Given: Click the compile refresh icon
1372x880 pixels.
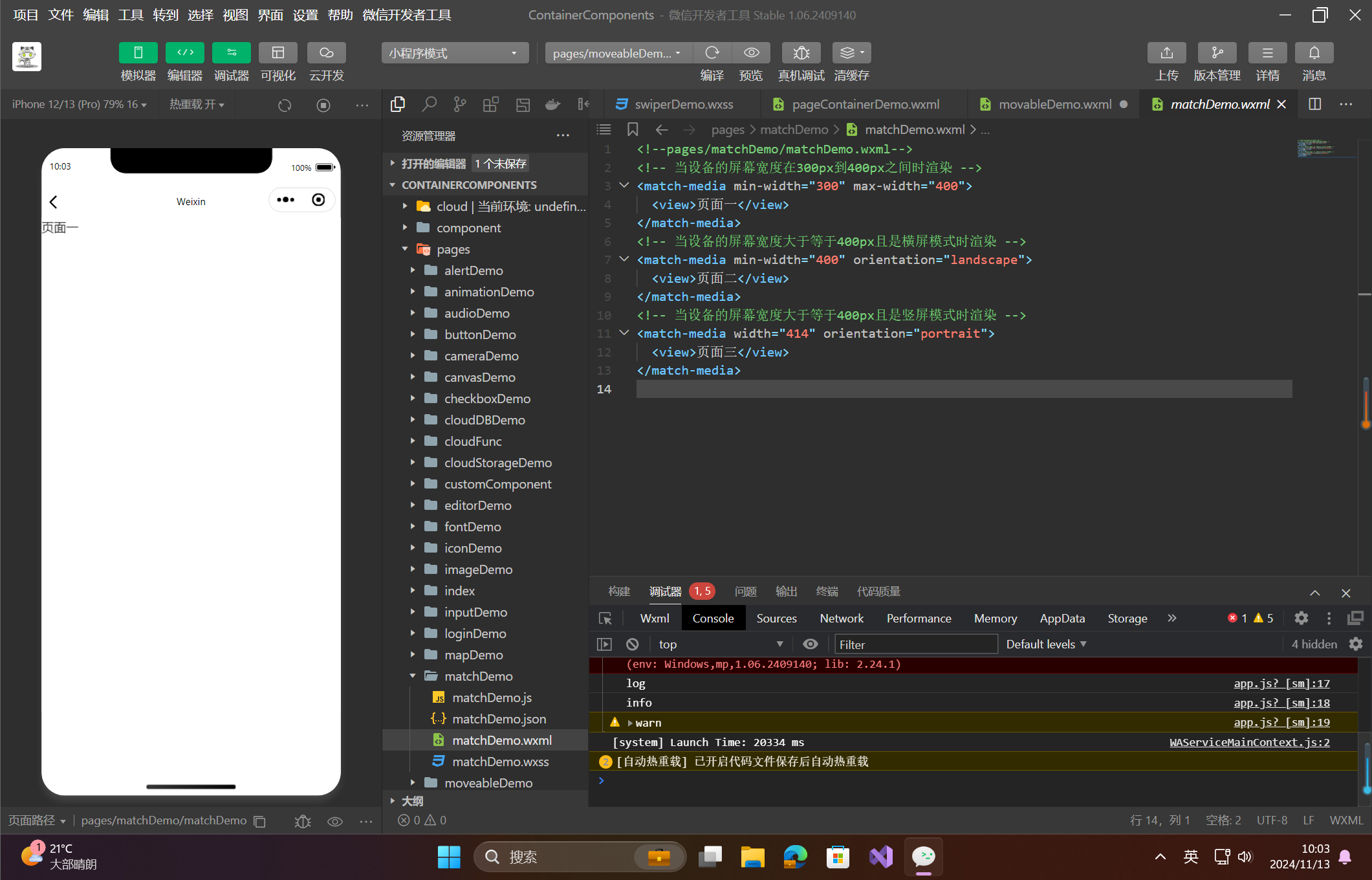Looking at the screenshot, I should 712,53.
